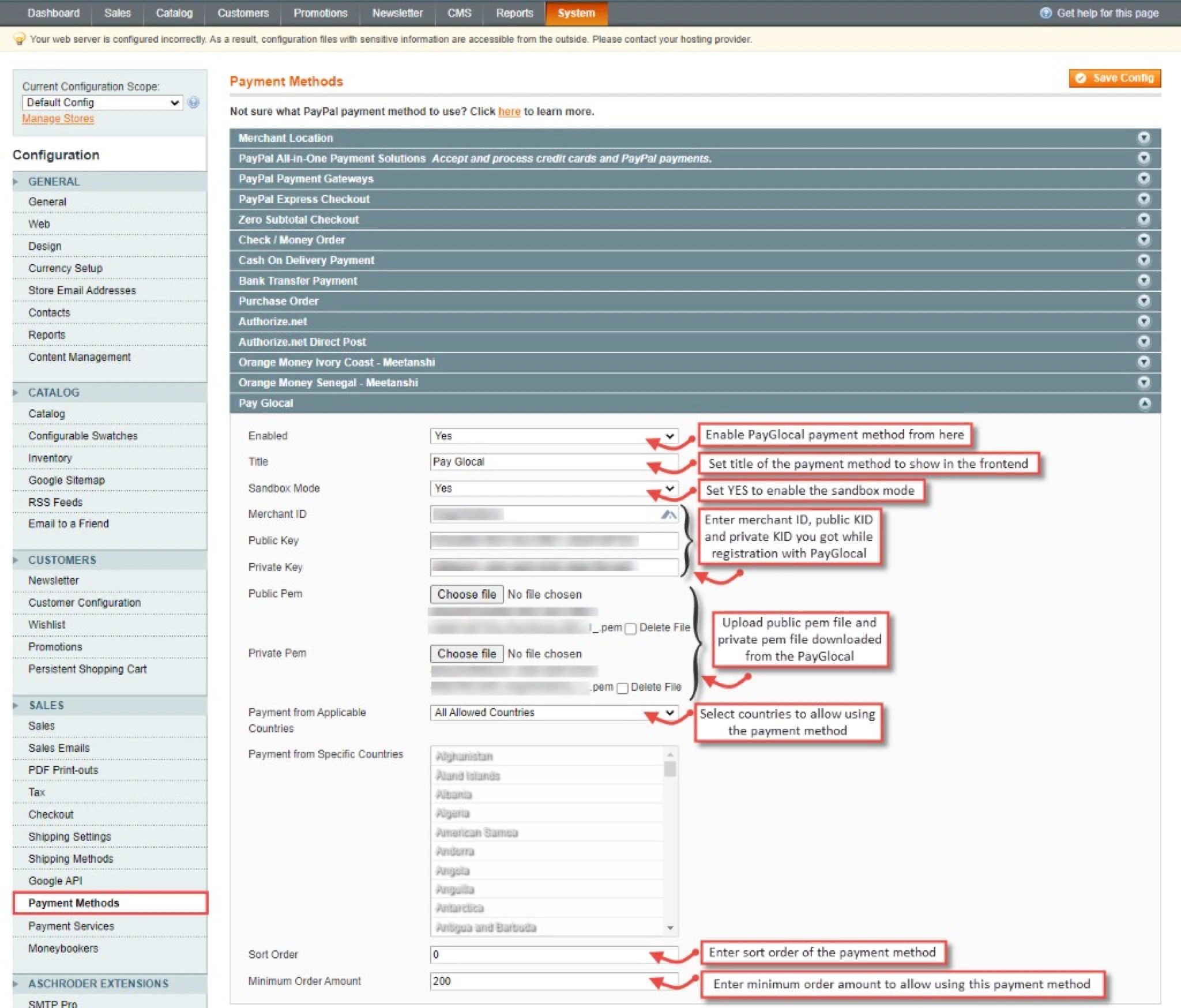Collapse the CUSTOMERS sidebar group
This screenshot has height=1008, width=1181.
click(110, 560)
